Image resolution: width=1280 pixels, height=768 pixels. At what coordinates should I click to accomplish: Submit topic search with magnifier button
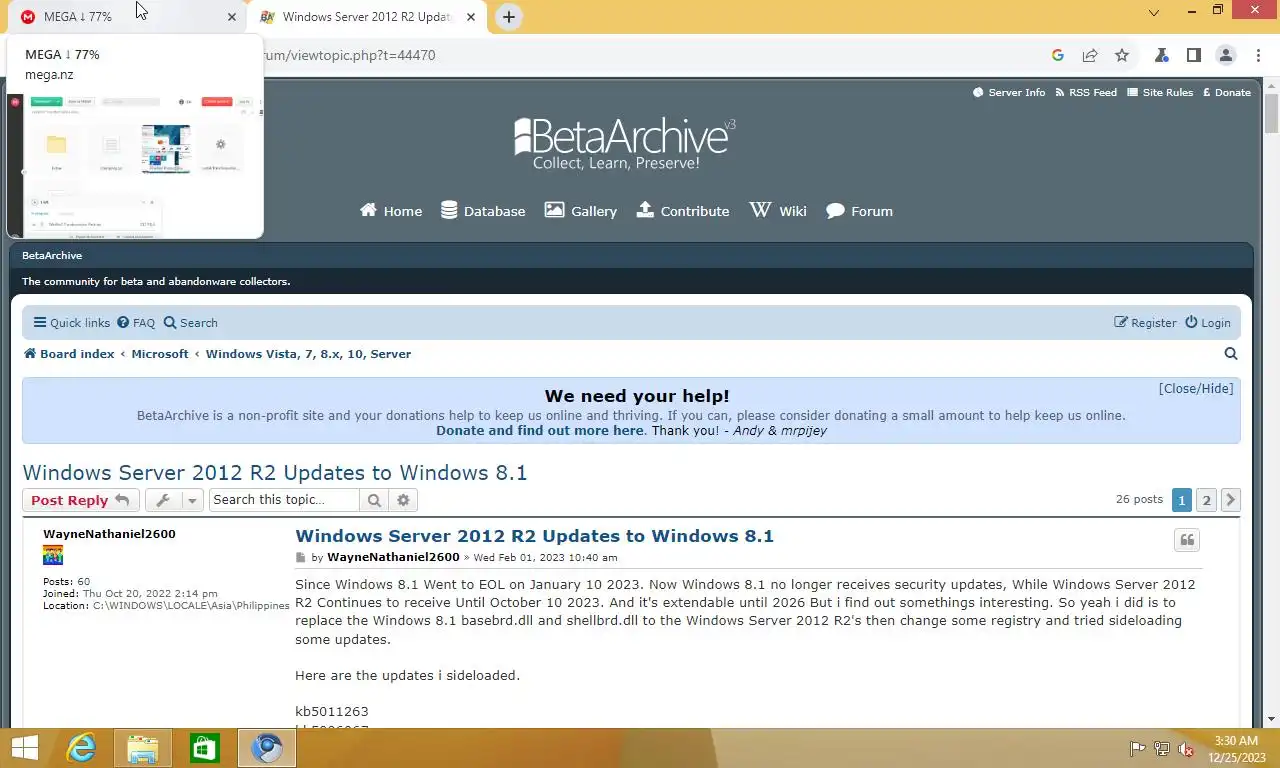374,500
